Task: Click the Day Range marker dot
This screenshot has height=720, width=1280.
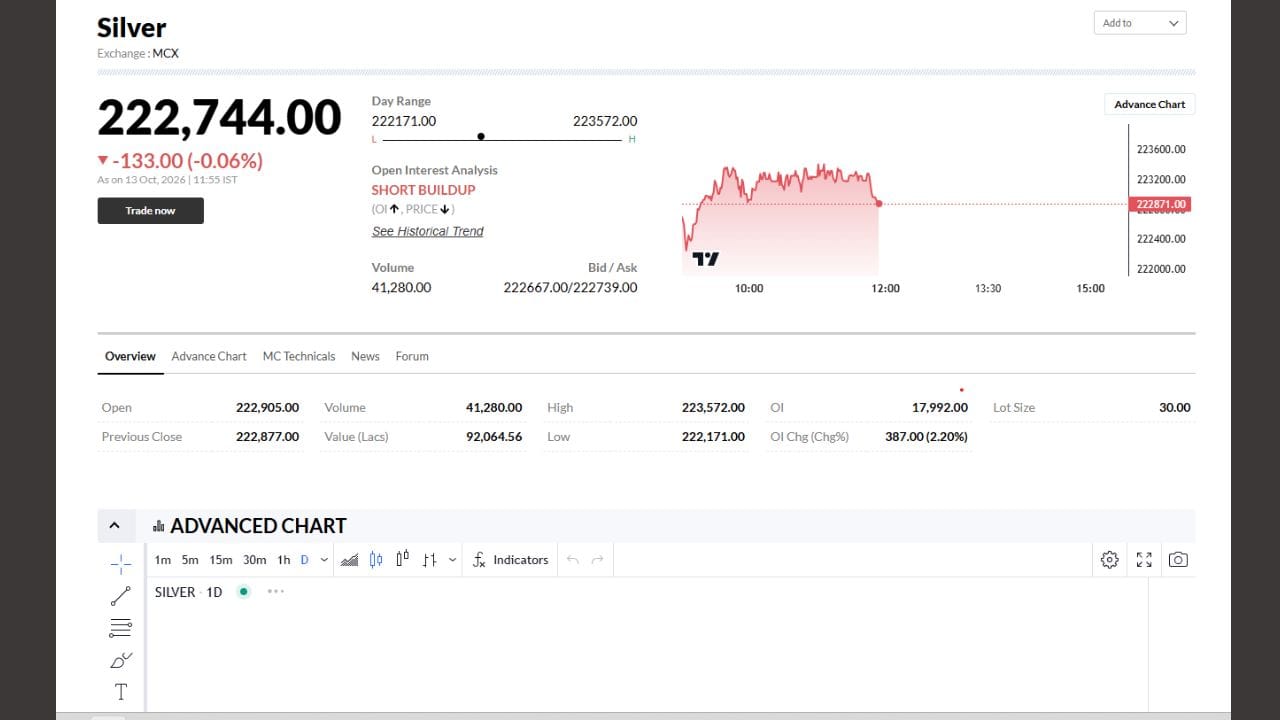Action: coord(481,136)
